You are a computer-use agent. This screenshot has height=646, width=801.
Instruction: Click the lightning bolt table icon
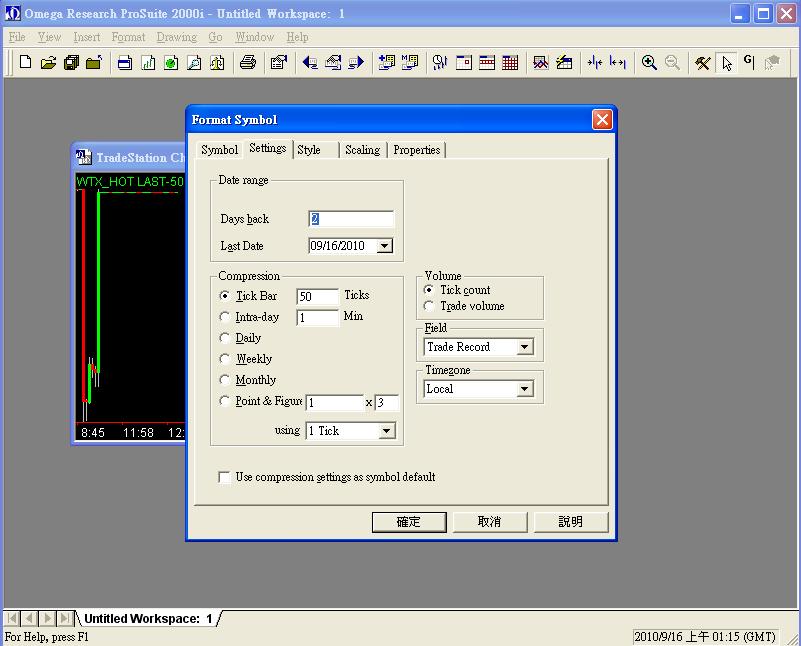coord(564,62)
